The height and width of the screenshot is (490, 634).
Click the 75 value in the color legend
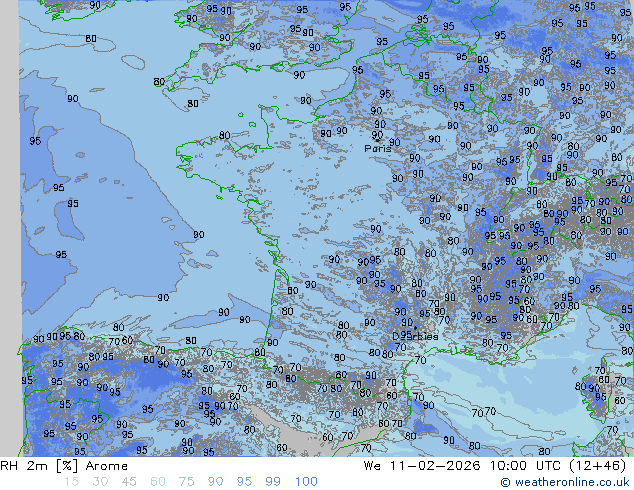tap(186, 482)
